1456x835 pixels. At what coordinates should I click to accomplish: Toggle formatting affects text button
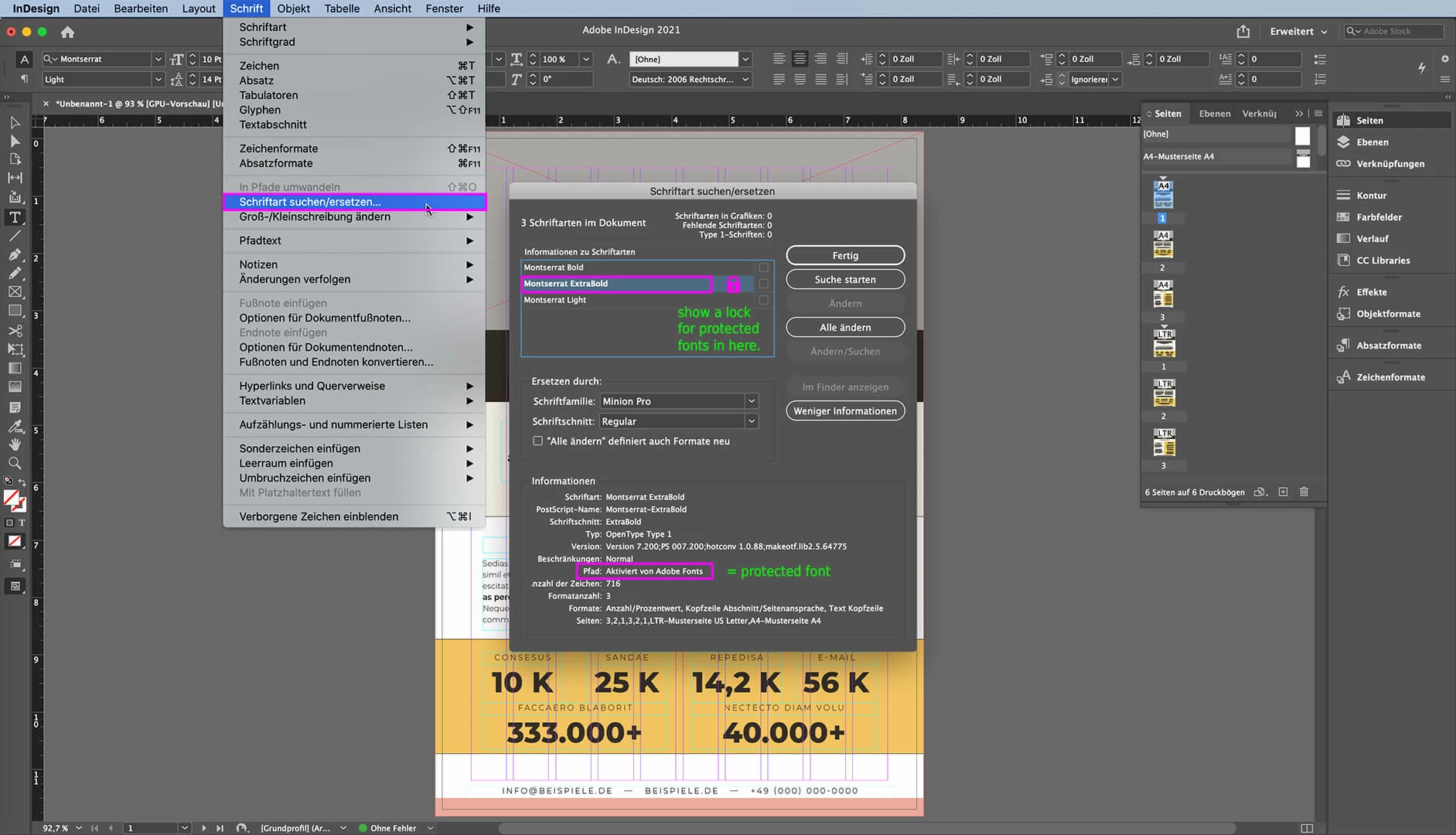coord(22,523)
